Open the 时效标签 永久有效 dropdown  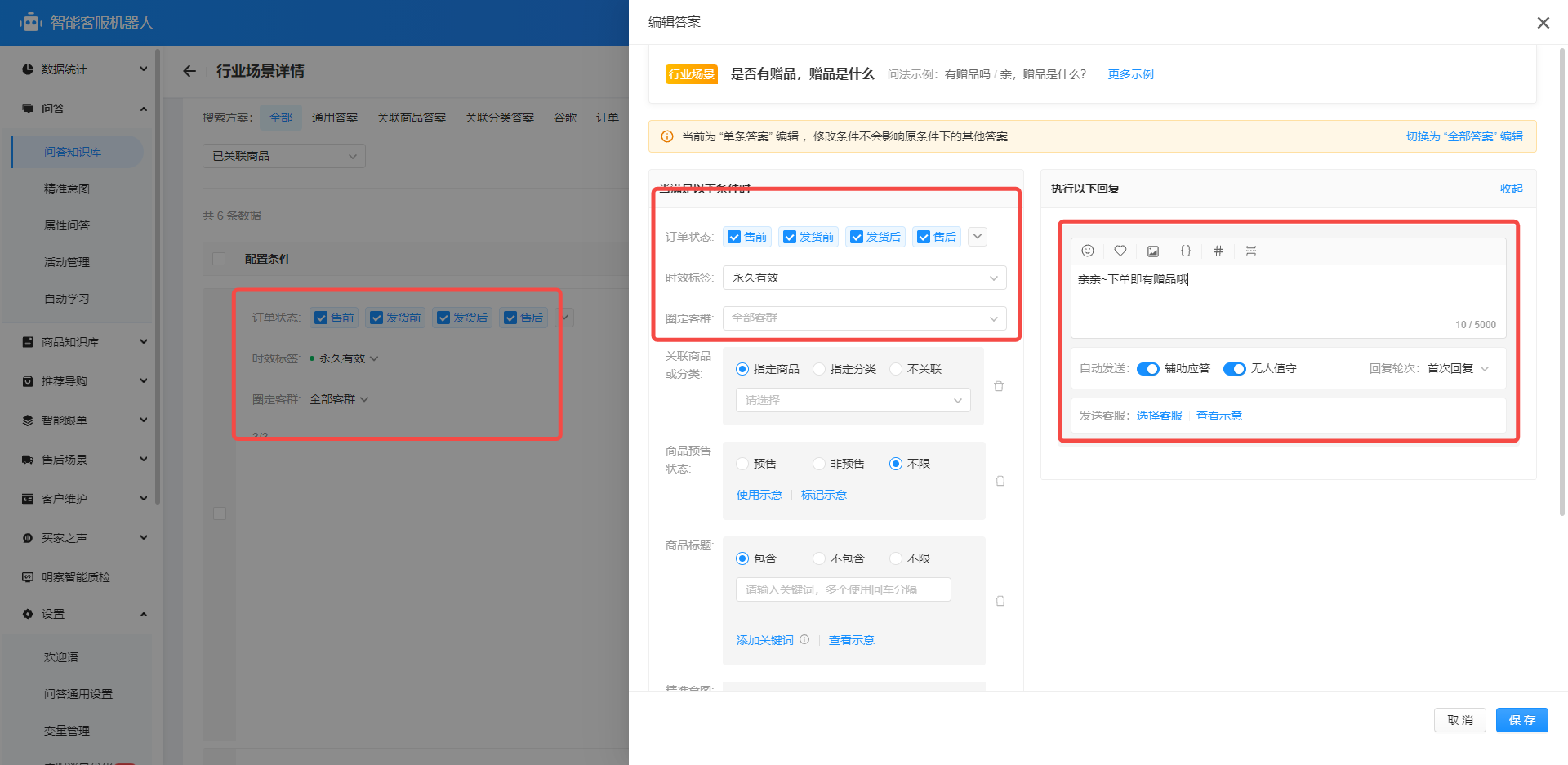coord(865,278)
